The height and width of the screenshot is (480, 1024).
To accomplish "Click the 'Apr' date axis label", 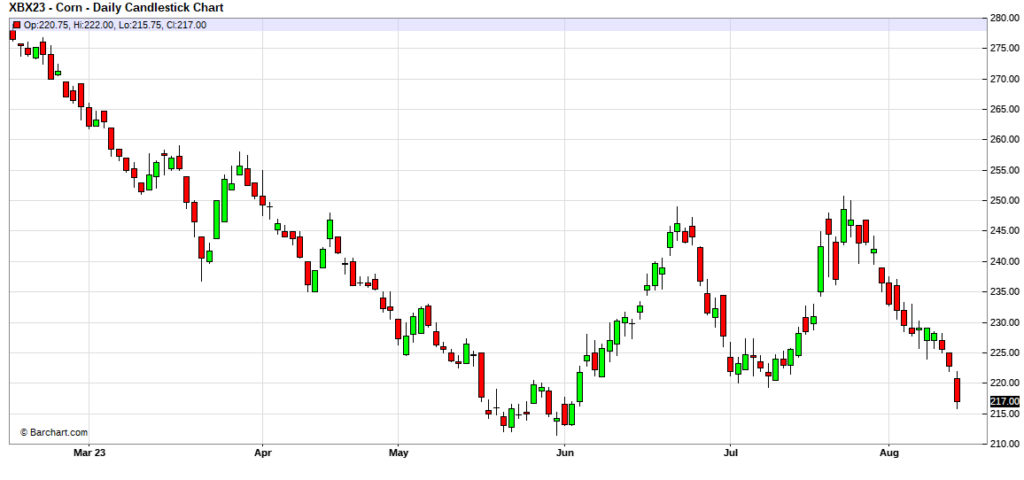I will [x=262, y=452].
